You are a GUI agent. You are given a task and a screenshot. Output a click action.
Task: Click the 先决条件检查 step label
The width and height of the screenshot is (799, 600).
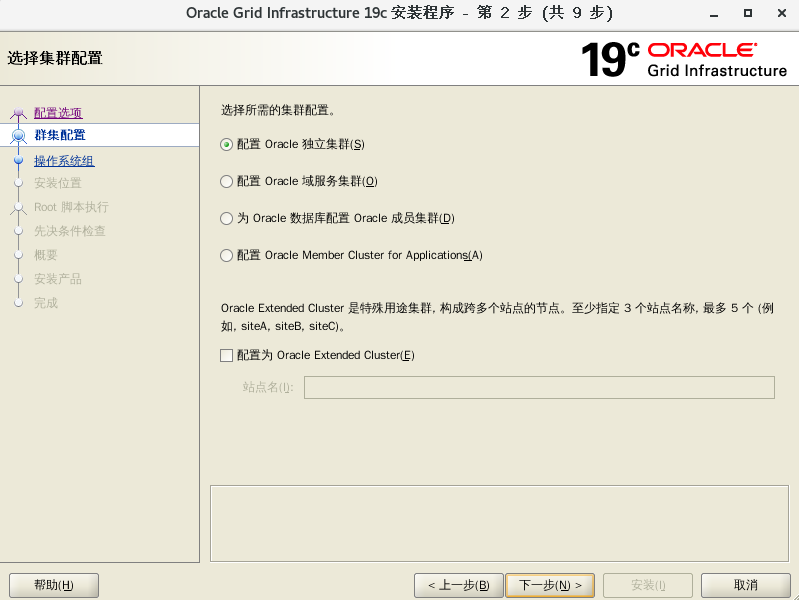coord(70,231)
